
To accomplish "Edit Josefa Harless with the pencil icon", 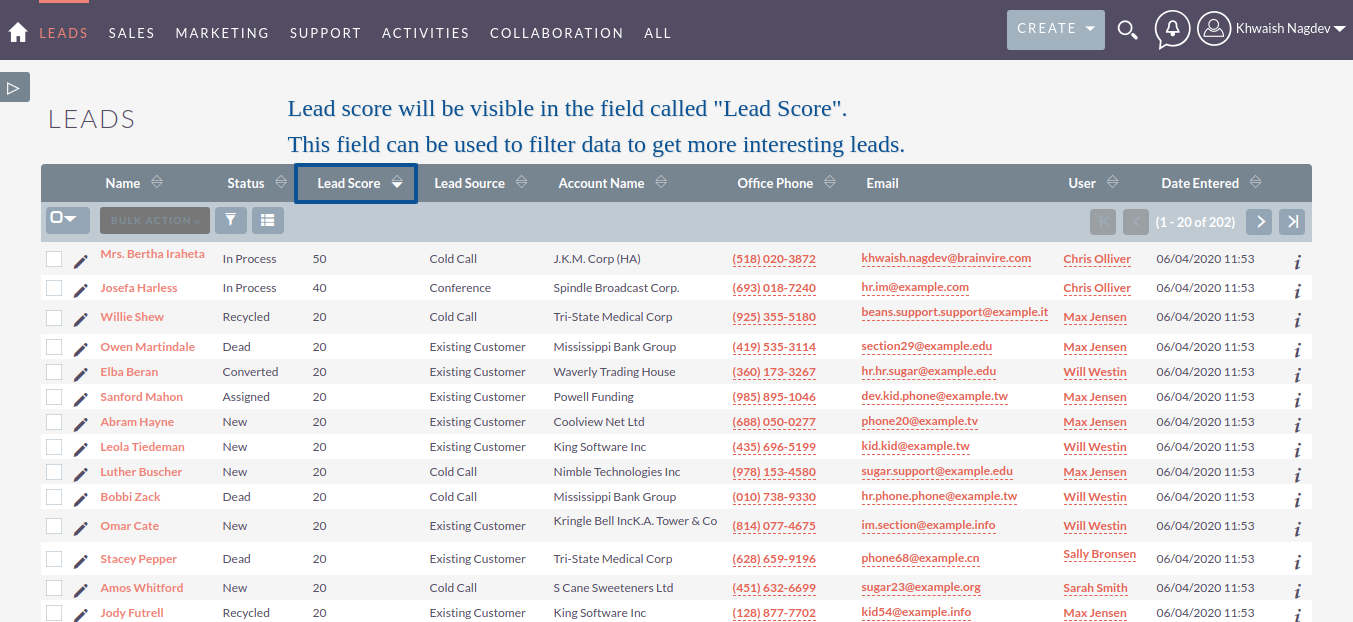I will click(81, 290).
